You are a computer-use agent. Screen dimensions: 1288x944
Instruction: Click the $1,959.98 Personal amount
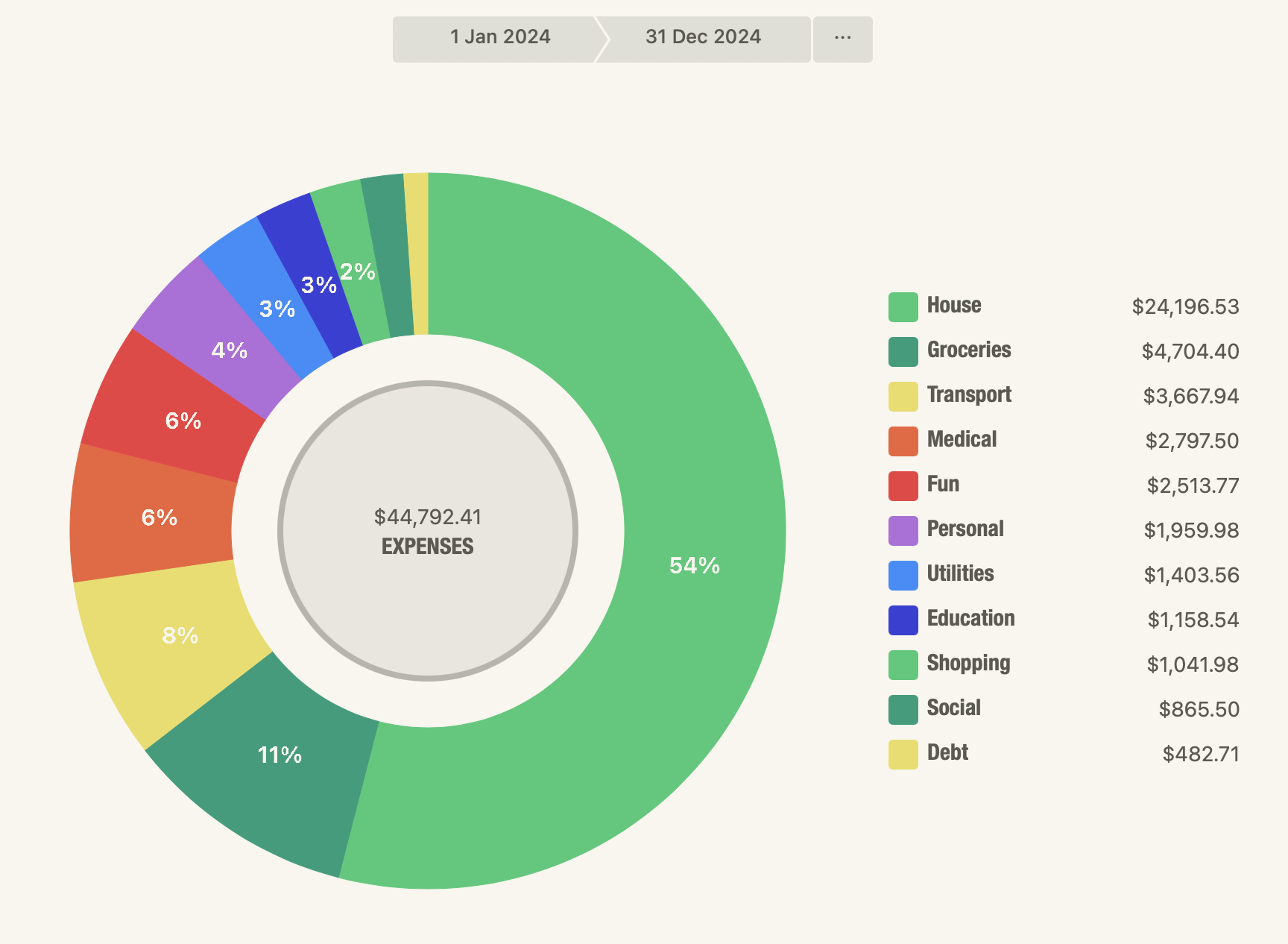[x=1191, y=531]
